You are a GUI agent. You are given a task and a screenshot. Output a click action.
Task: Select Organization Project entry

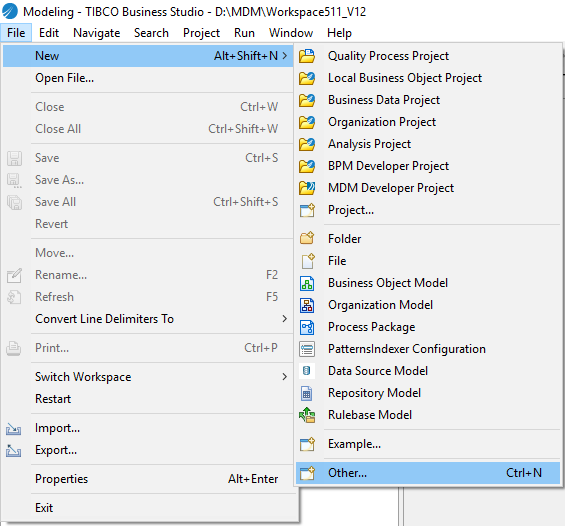428,122
